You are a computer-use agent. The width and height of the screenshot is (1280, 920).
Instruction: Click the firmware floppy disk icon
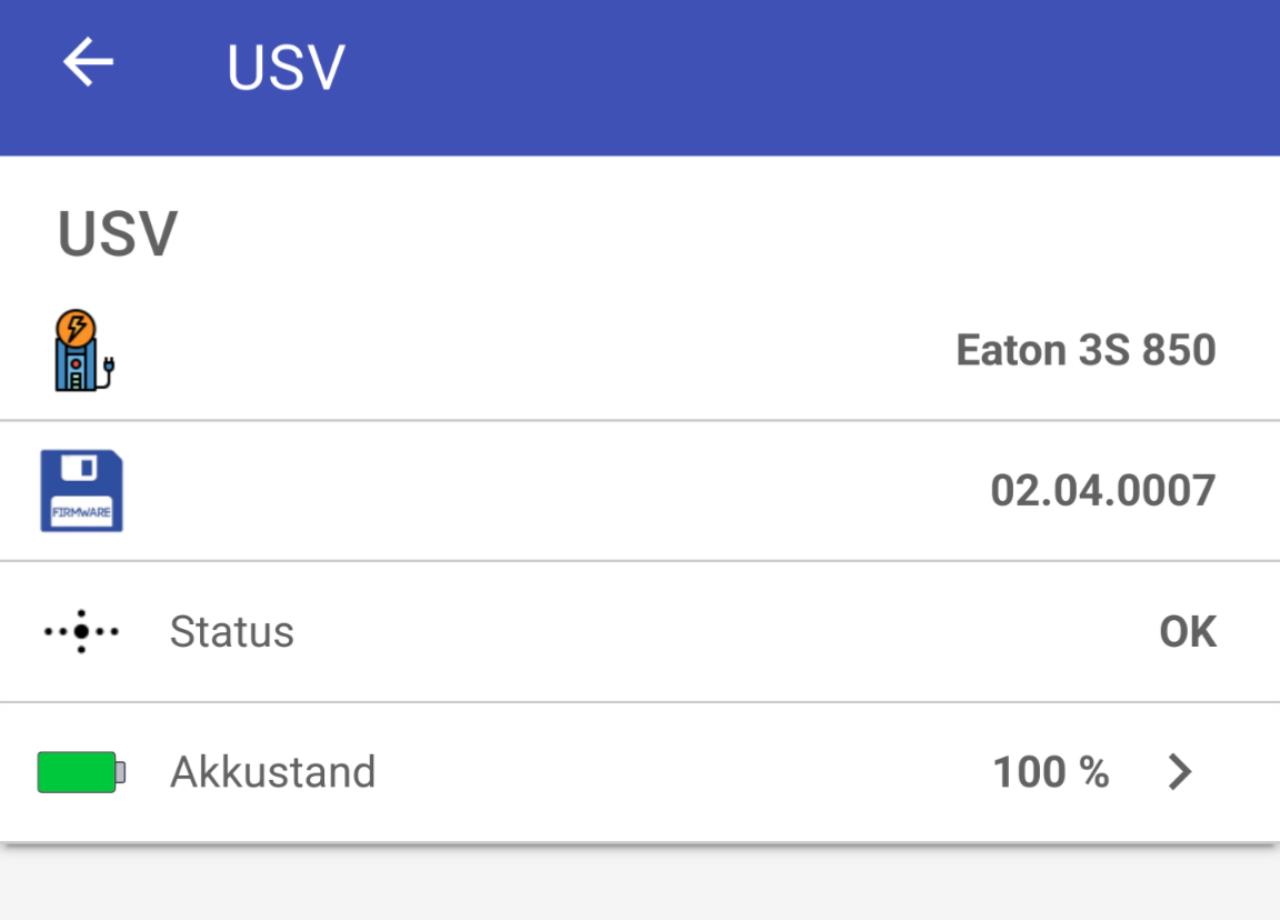81,490
